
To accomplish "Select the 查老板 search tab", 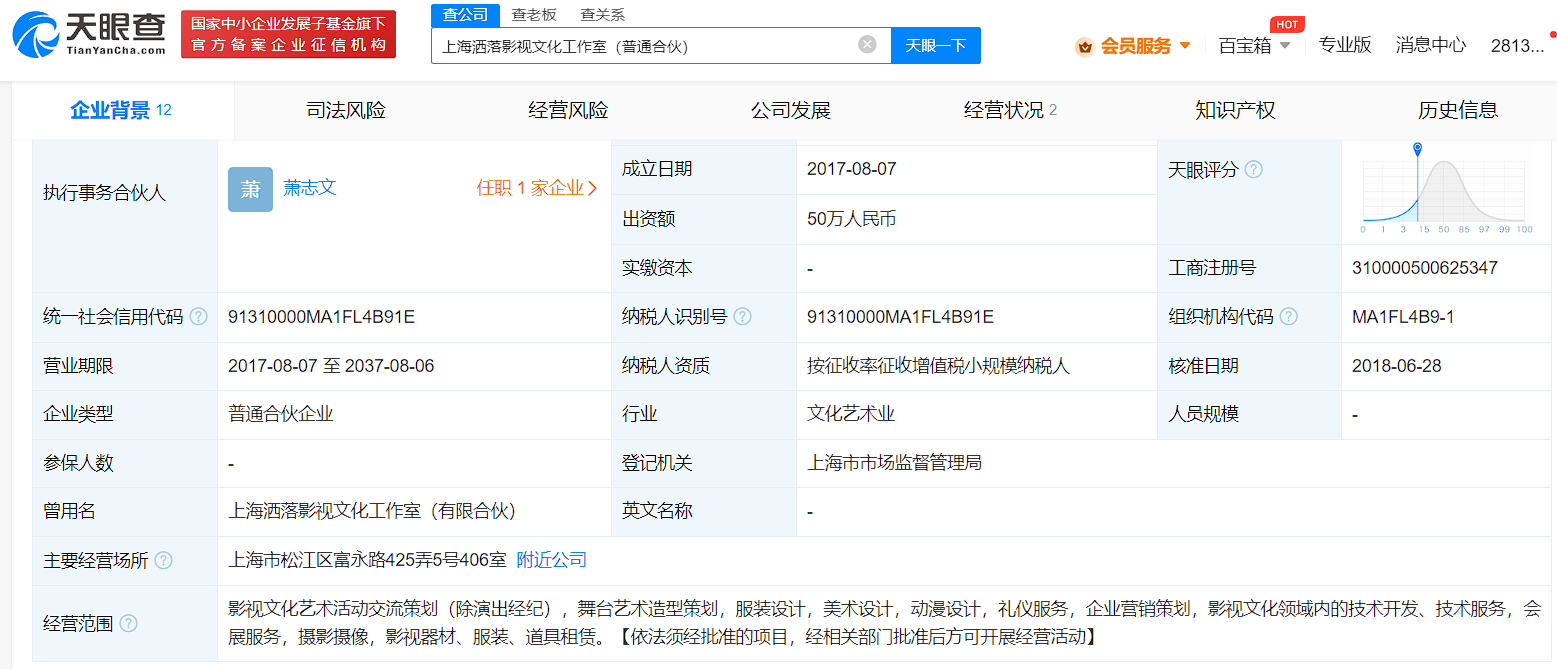I will tap(534, 15).
